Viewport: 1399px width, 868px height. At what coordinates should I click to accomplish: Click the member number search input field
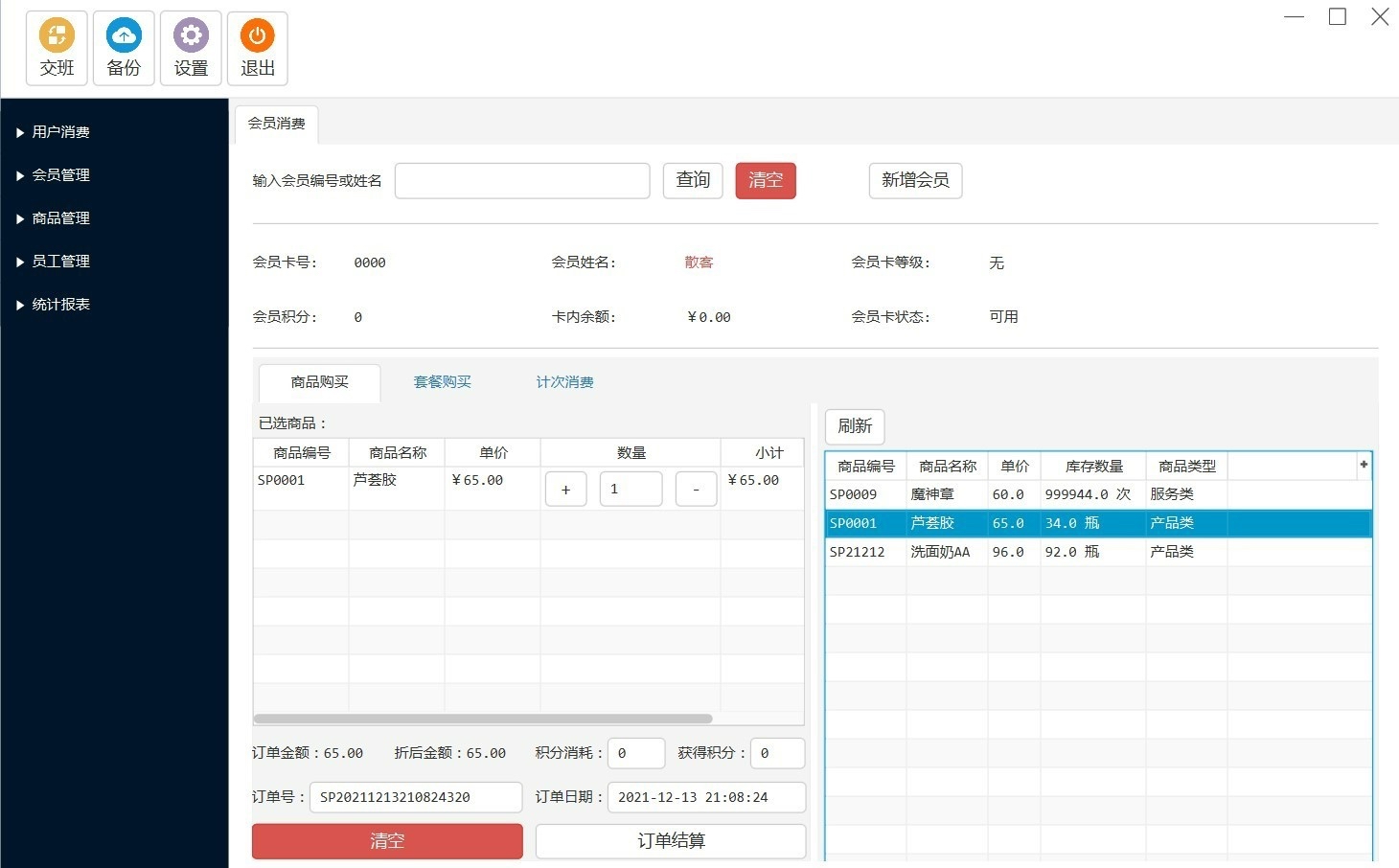click(521, 180)
